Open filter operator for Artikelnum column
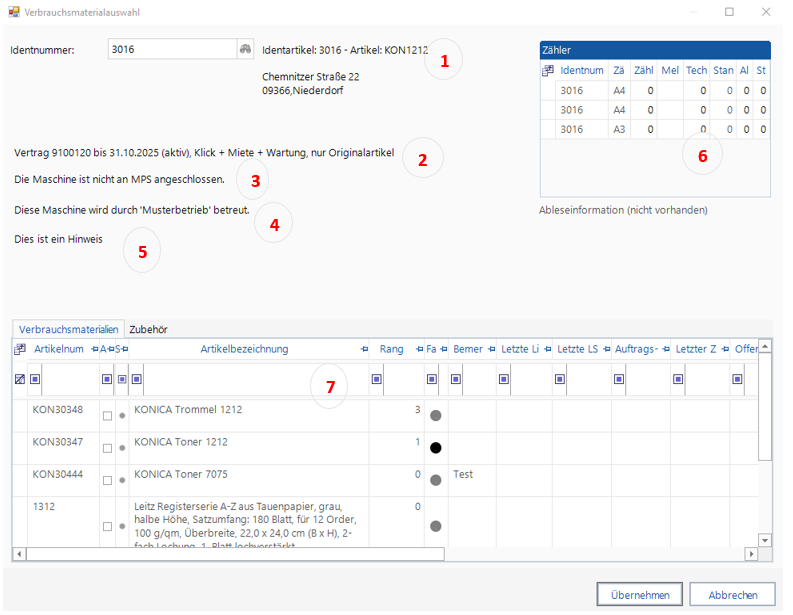The image size is (793, 615). click(x=36, y=379)
